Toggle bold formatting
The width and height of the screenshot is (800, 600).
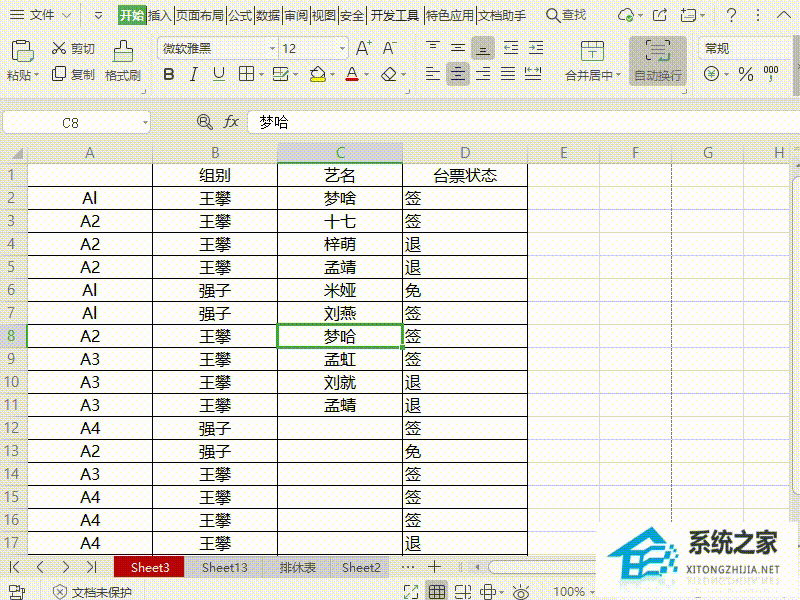[168, 74]
